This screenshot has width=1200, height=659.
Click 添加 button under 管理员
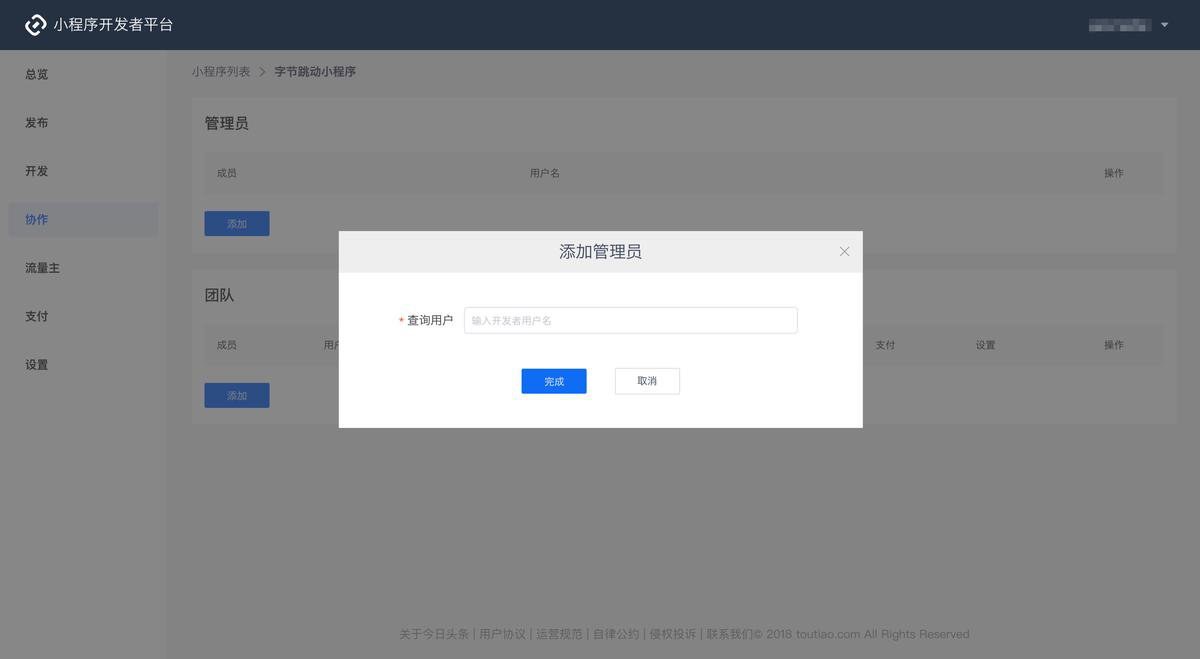[x=237, y=224]
